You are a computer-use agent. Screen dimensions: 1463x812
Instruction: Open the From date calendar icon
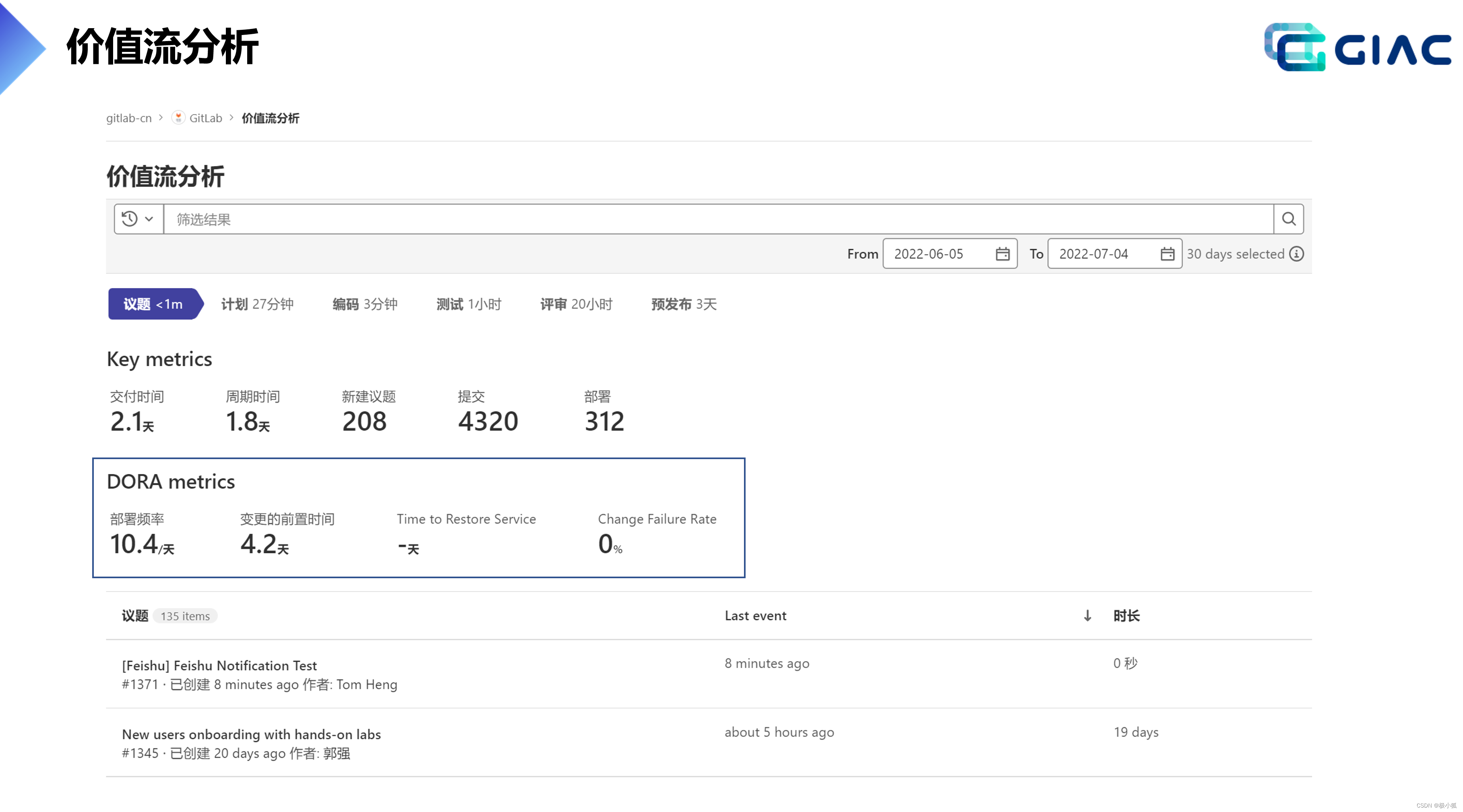1002,254
